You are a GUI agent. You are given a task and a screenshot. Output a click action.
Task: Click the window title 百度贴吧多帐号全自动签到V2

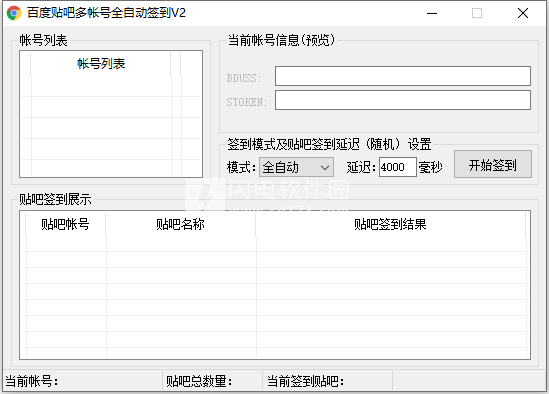(106, 13)
